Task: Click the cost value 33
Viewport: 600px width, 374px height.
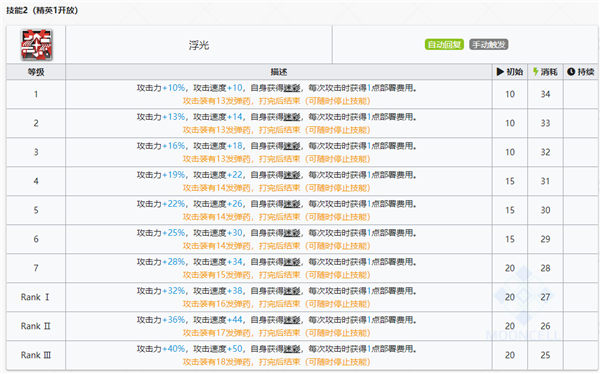Action: (545, 123)
